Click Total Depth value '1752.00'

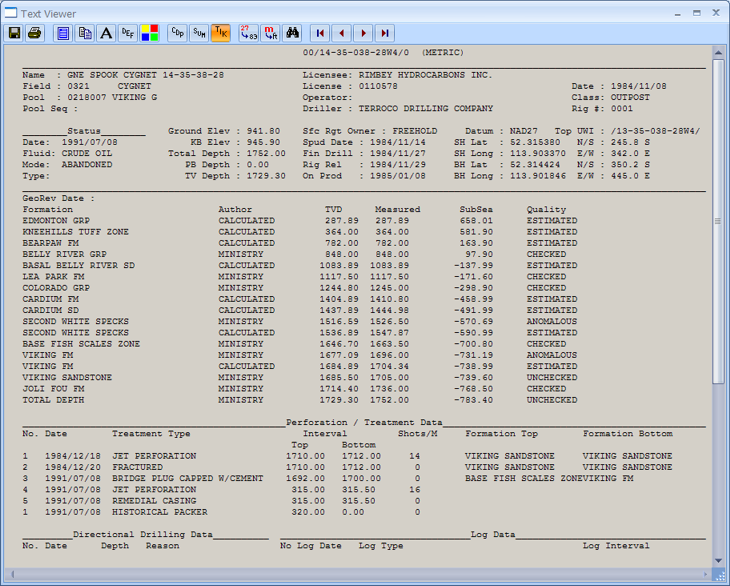[266, 153]
